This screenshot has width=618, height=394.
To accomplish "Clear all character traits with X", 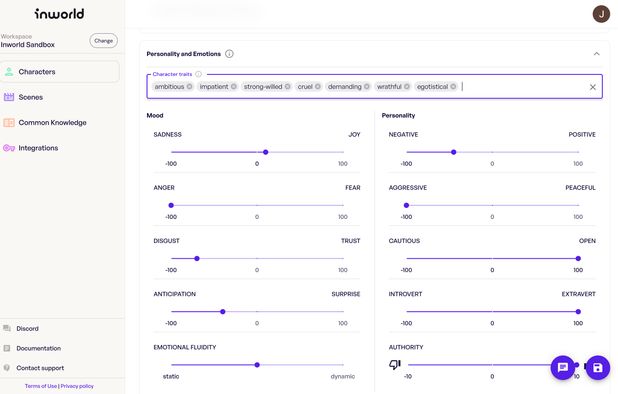I will (x=592, y=87).
